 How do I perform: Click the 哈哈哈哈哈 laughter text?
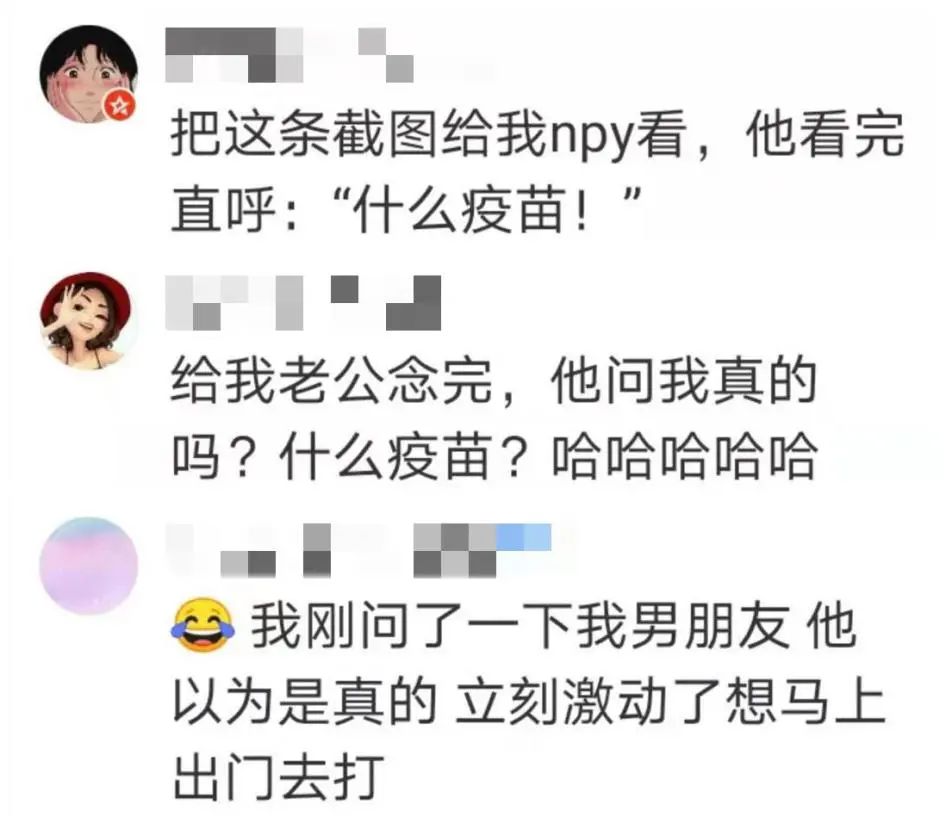685,457
